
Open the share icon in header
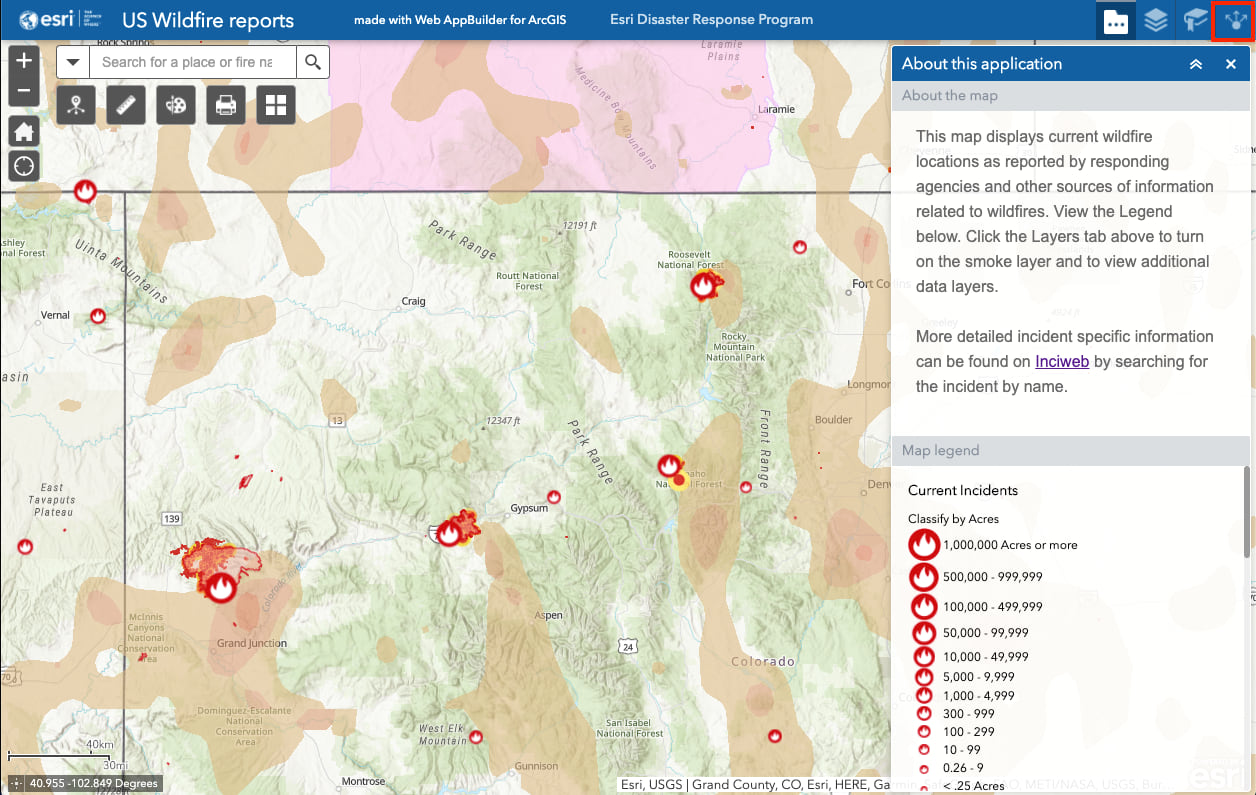(1233, 20)
